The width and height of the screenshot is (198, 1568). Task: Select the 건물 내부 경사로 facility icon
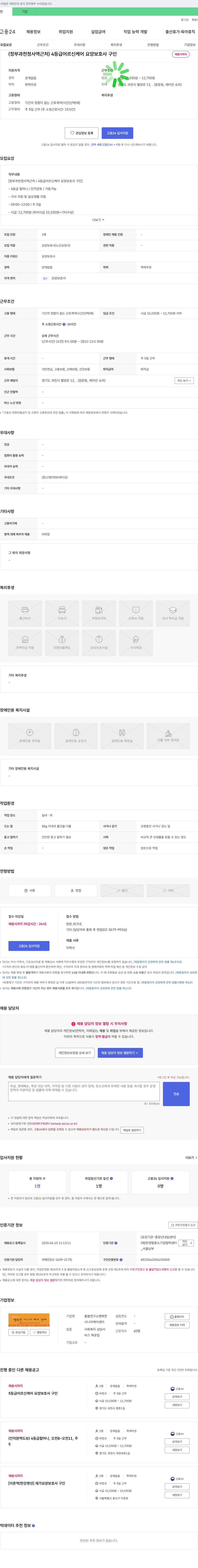coord(168,736)
